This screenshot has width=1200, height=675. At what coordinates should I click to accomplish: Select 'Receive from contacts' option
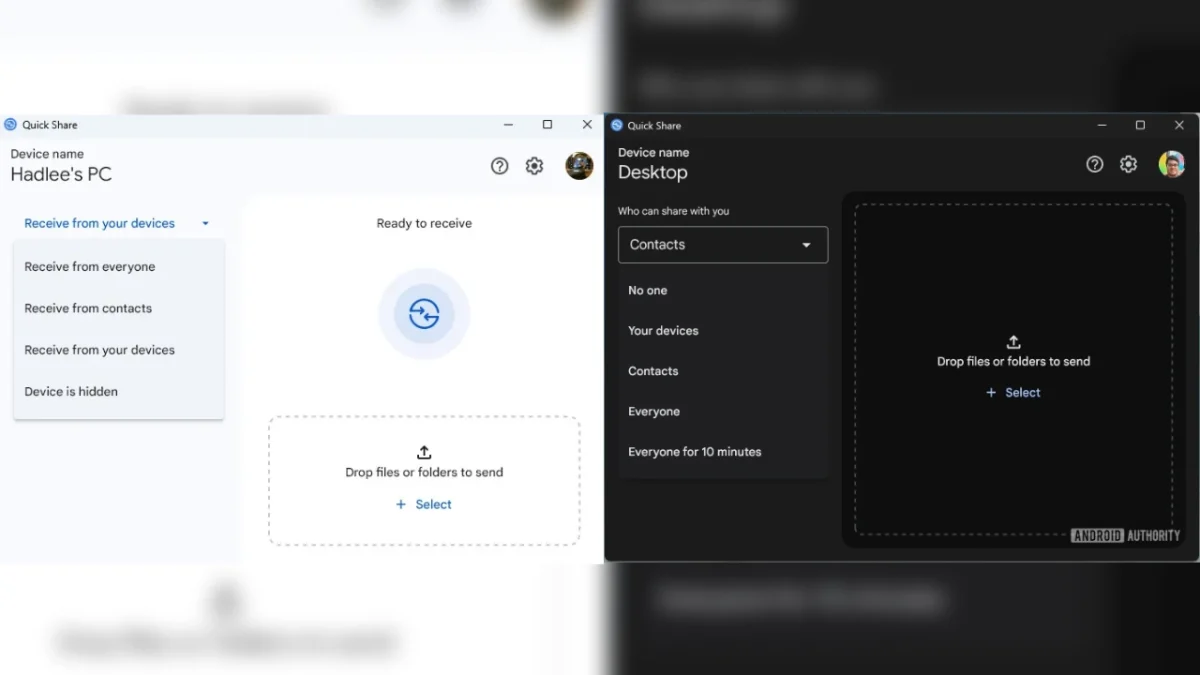point(88,309)
